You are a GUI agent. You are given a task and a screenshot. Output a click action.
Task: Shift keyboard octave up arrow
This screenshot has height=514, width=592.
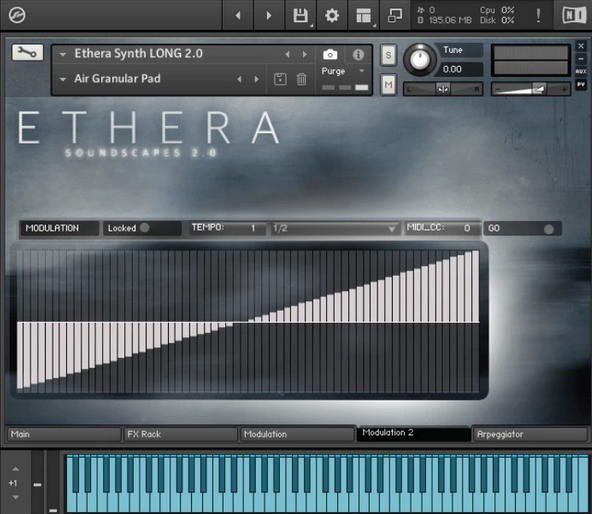(15, 469)
